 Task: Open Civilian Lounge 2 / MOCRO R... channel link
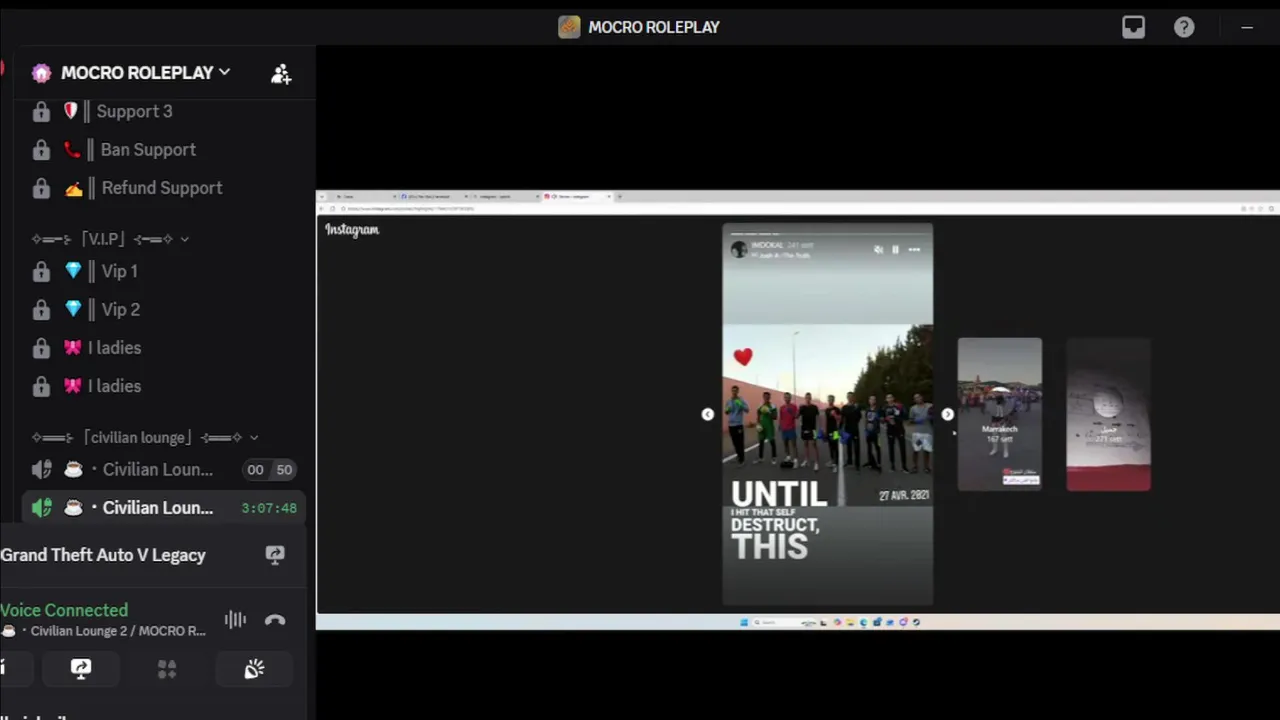[104, 631]
